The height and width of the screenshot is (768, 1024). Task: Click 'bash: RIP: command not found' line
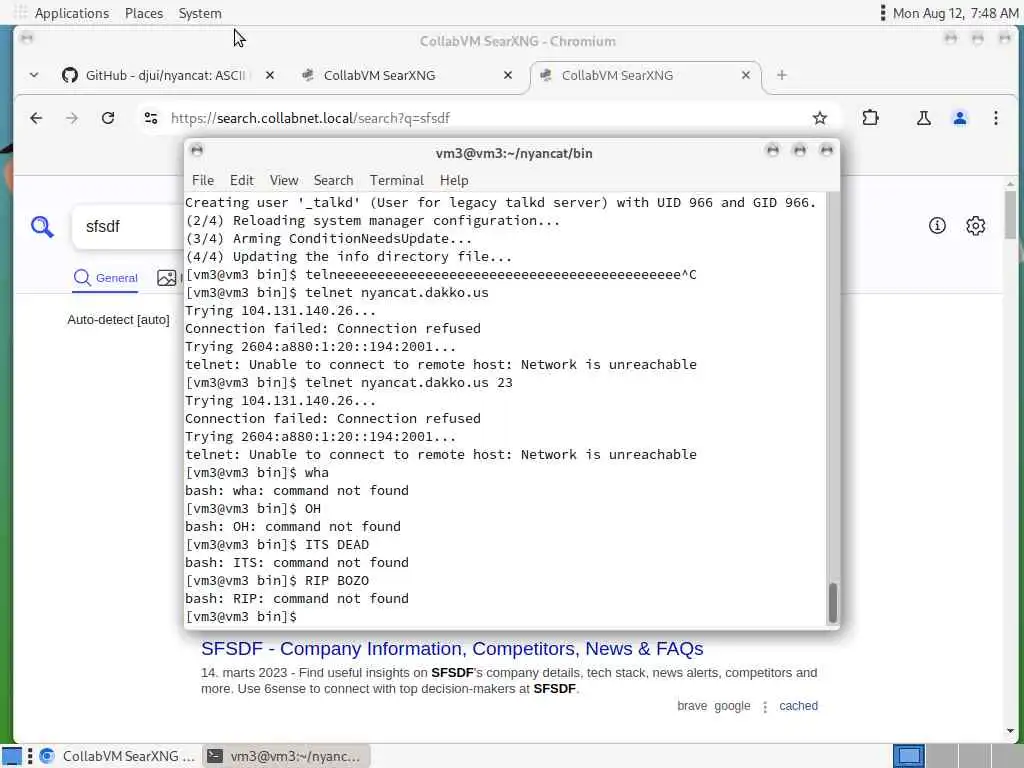point(297,599)
